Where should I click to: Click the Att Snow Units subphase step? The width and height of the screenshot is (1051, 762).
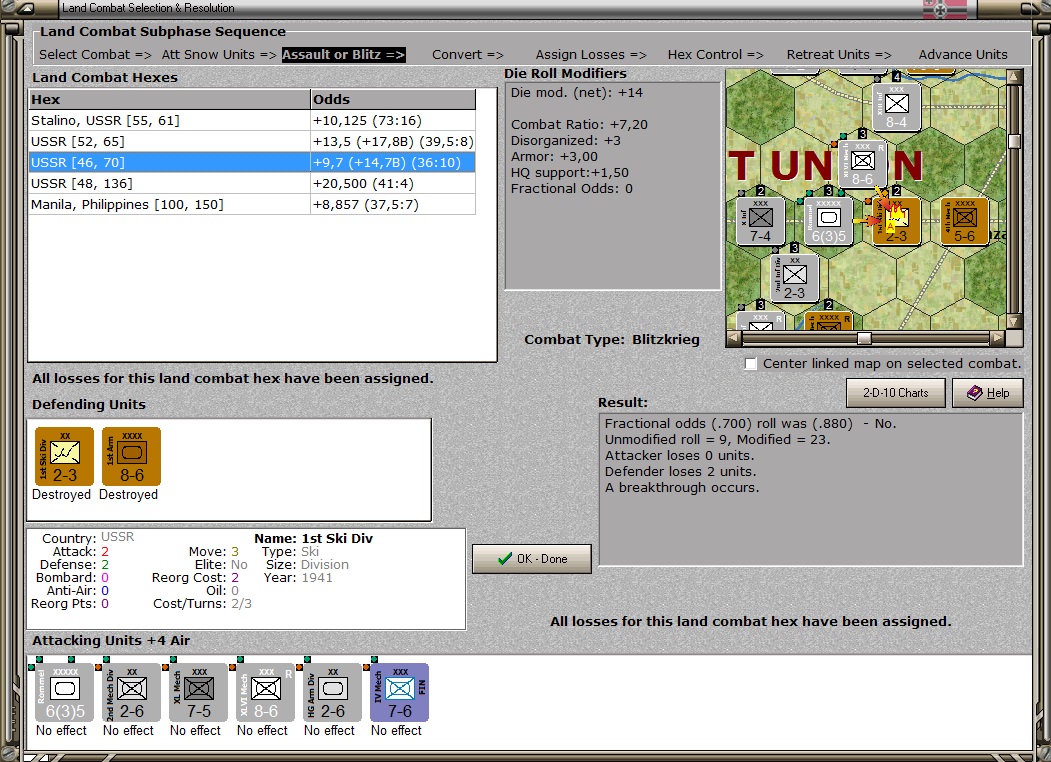[x=219, y=55]
